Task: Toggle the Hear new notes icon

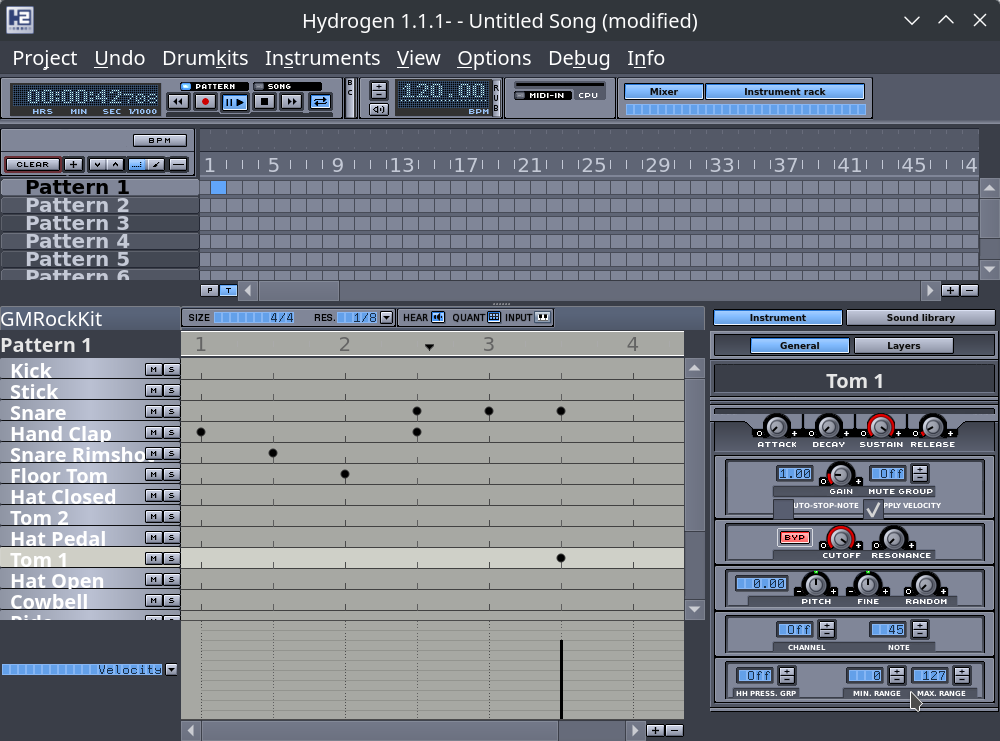Action: point(438,317)
